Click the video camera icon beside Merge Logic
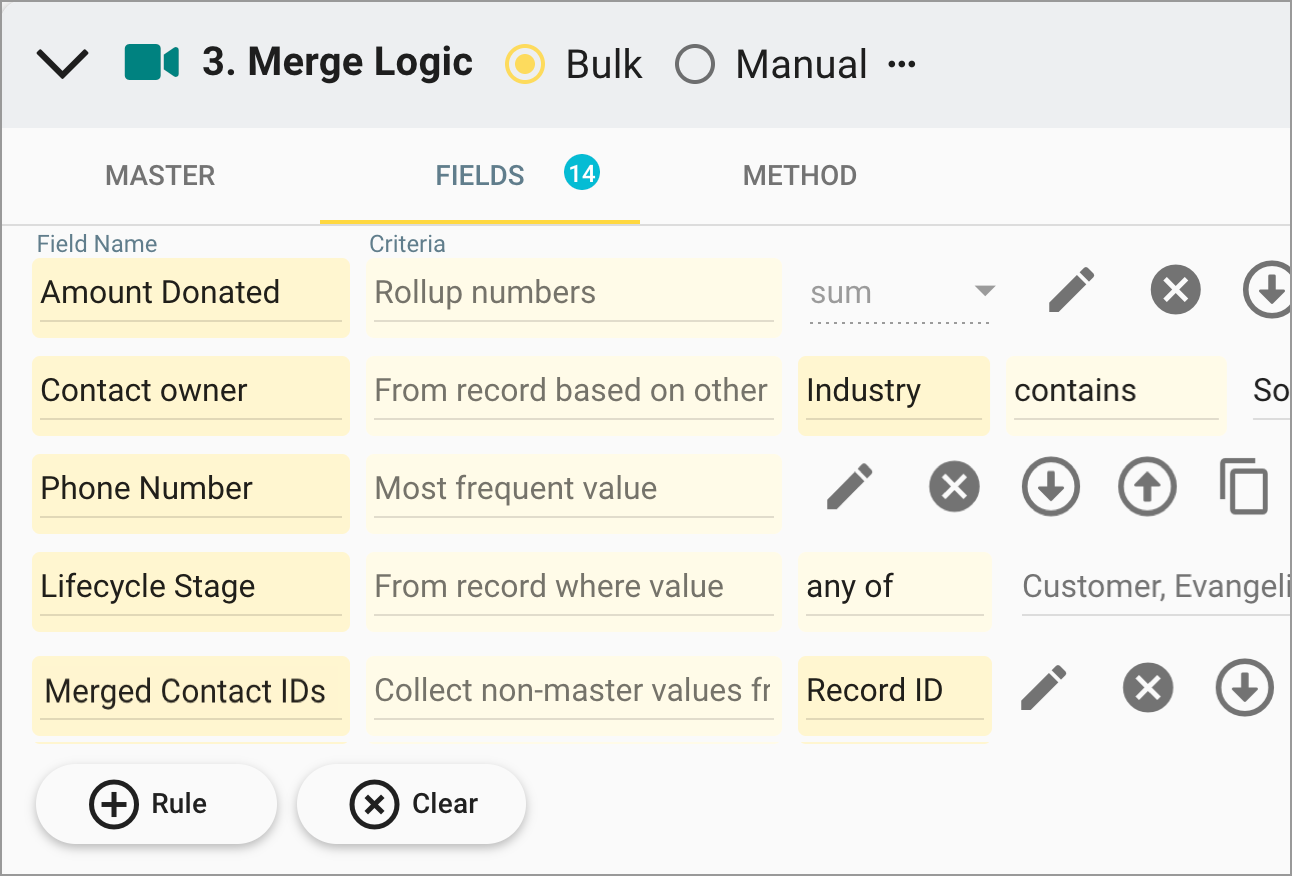Screen dimensions: 1292x876 point(152,62)
